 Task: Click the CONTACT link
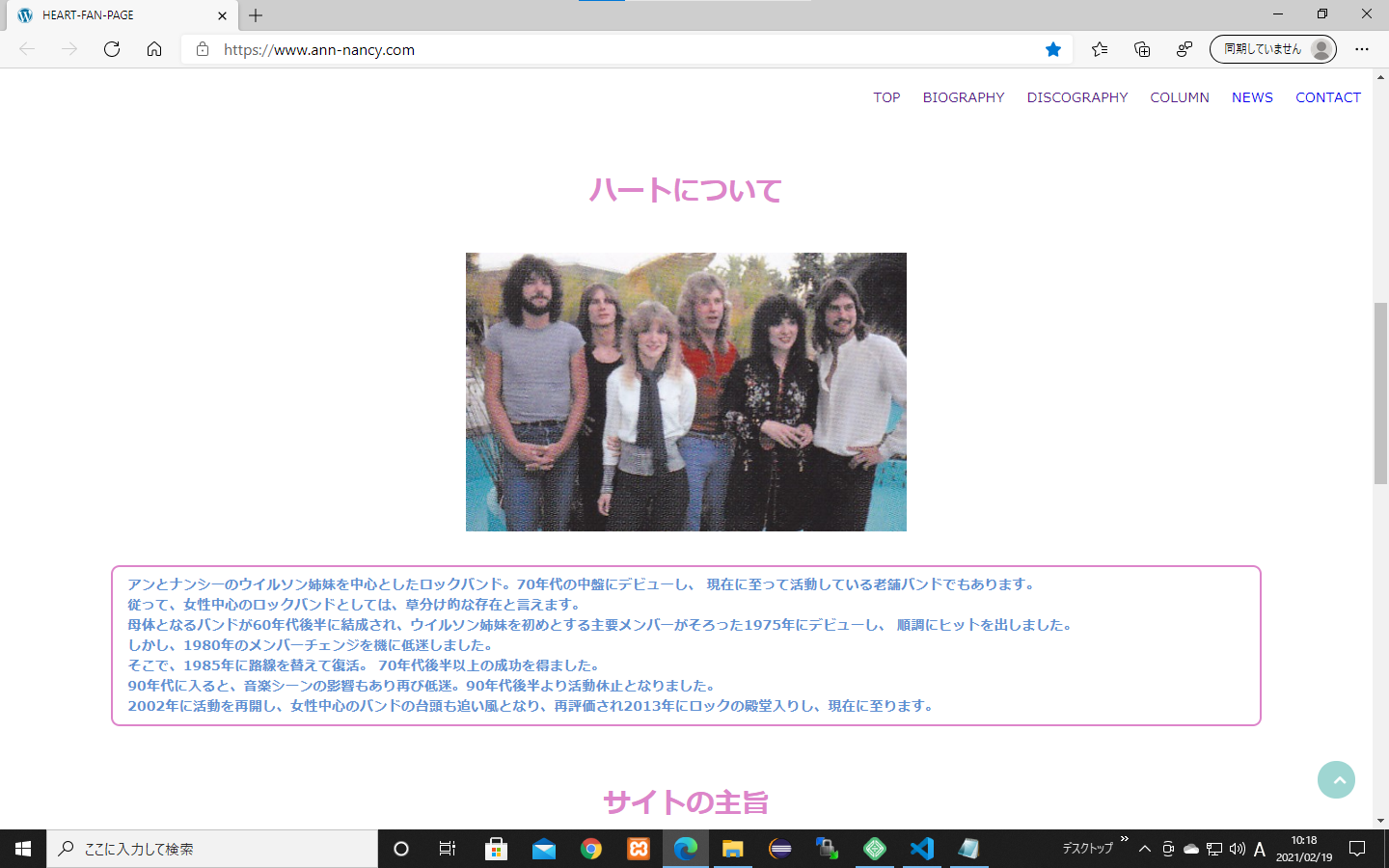point(1327,97)
